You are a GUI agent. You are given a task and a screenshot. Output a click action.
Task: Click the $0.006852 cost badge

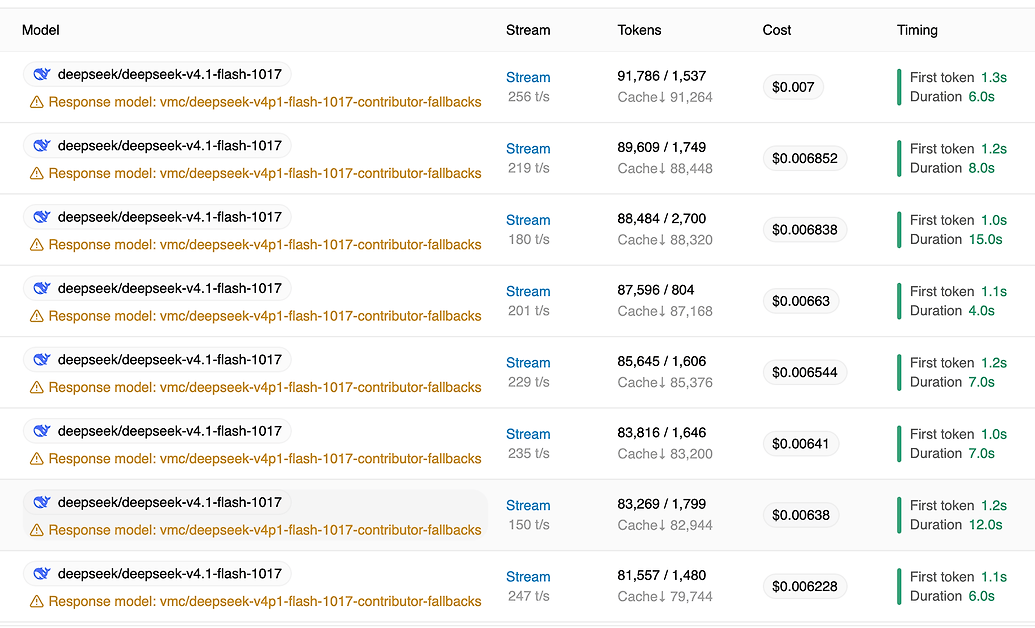[805, 158]
